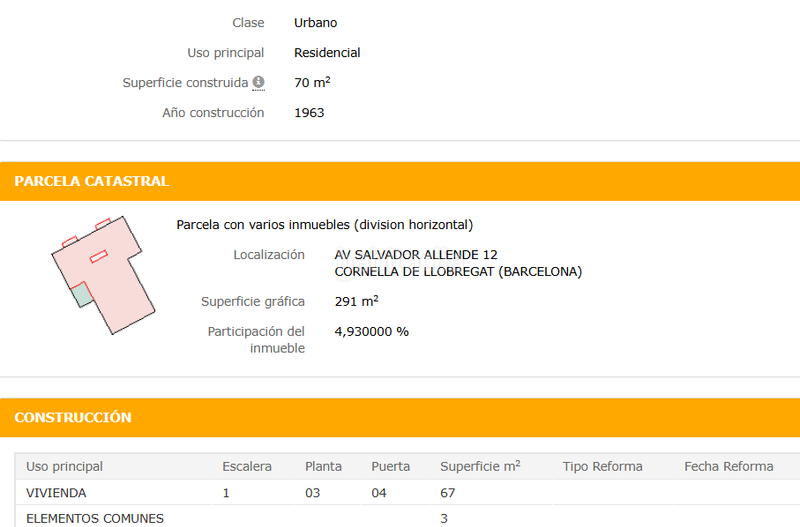Click the info icon beside Superficie construida

(258, 83)
